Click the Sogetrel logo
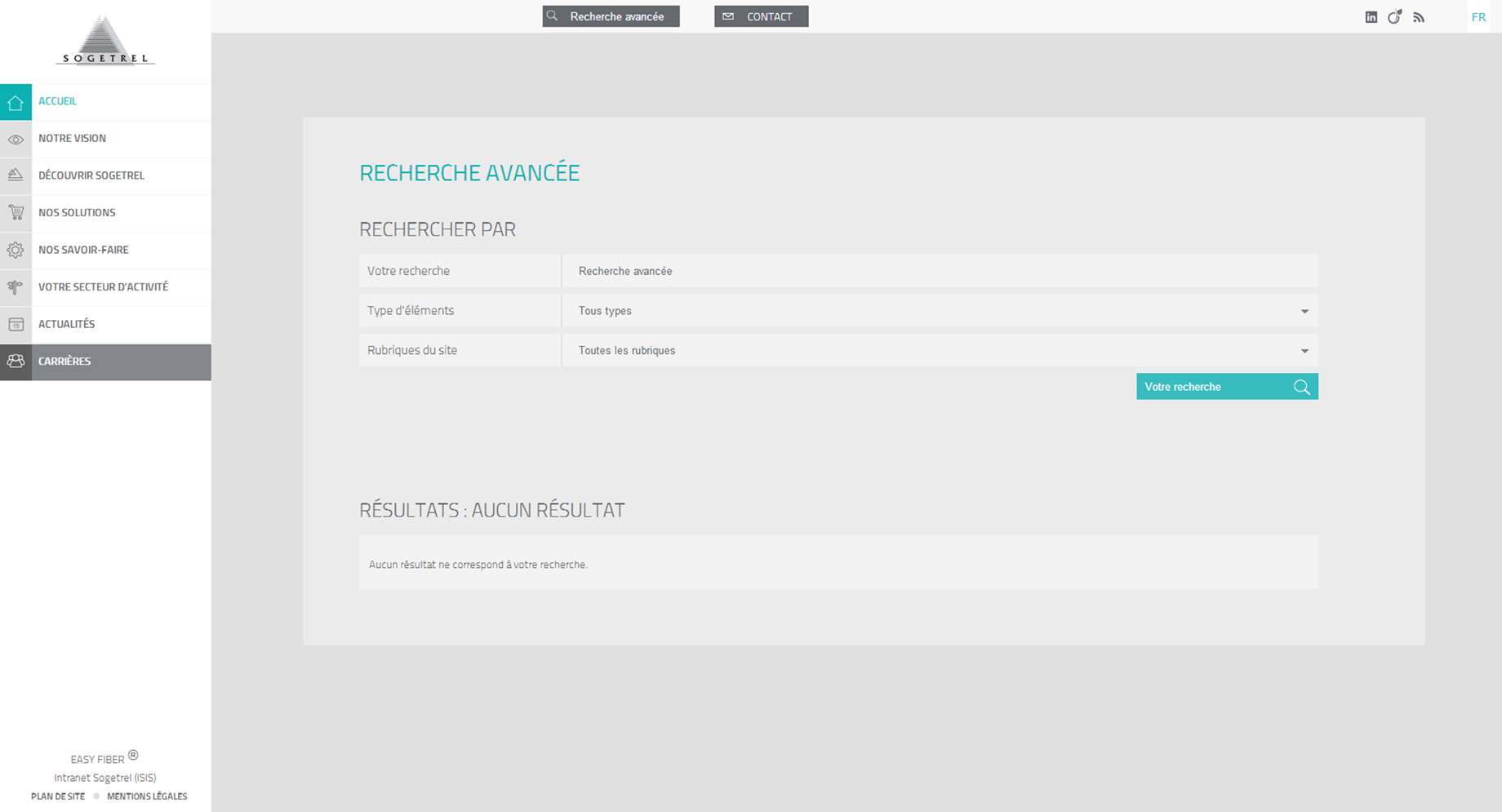Image resolution: width=1502 pixels, height=812 pixels. point(105,42)
